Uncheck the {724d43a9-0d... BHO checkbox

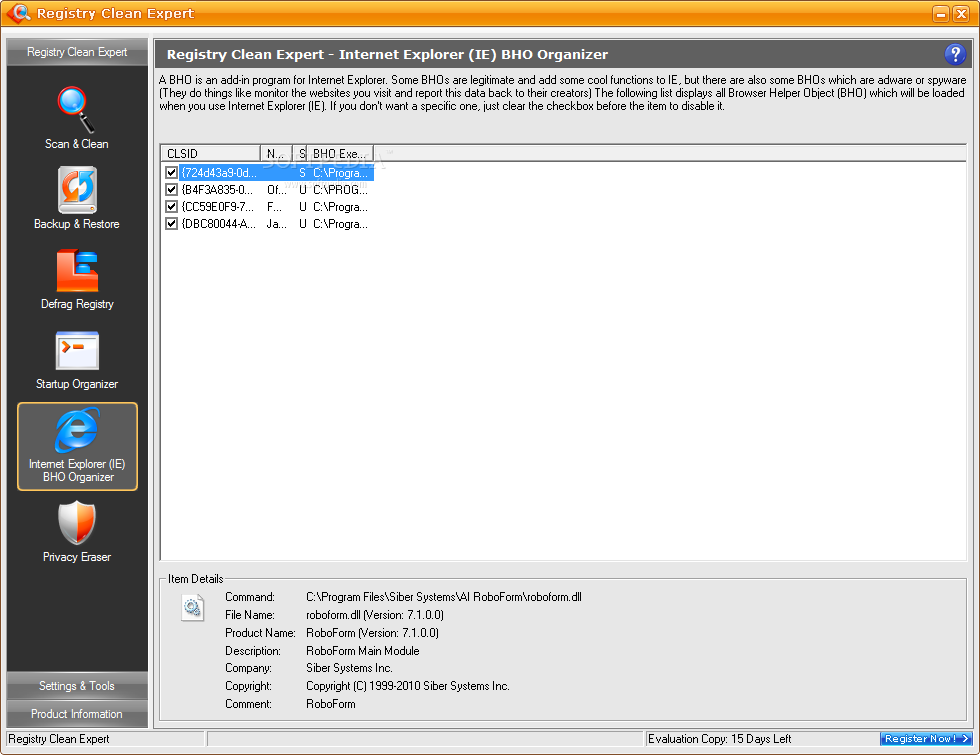(x=171, y=172)
